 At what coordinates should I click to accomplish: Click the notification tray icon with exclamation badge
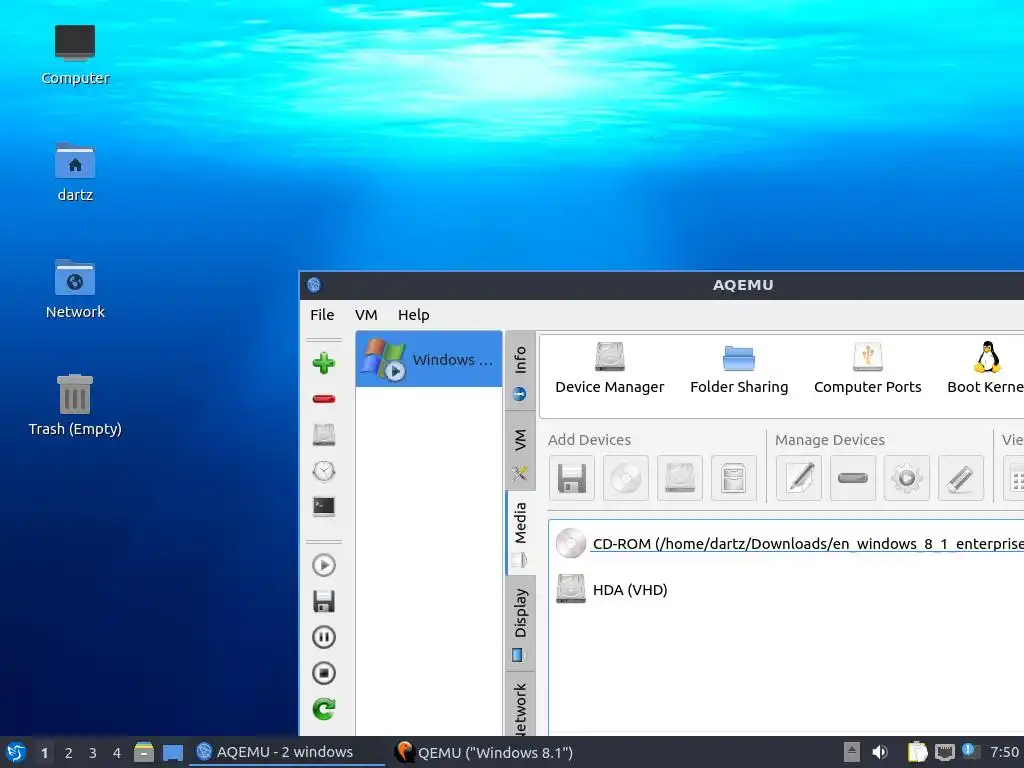pyautogui.click(x=970, y=752)
